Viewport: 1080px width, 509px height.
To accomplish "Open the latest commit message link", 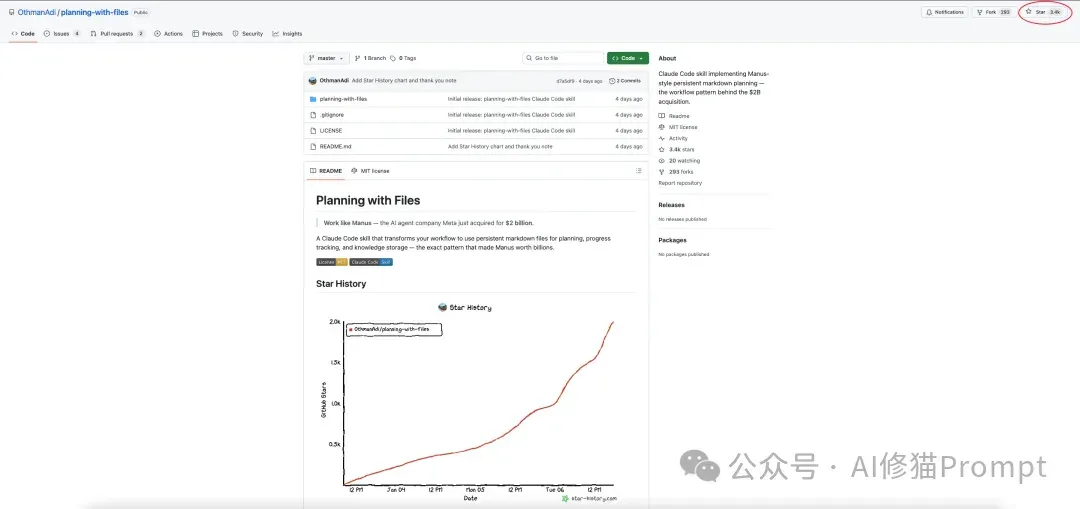I will pyautogui.click(x=404, y=81).
